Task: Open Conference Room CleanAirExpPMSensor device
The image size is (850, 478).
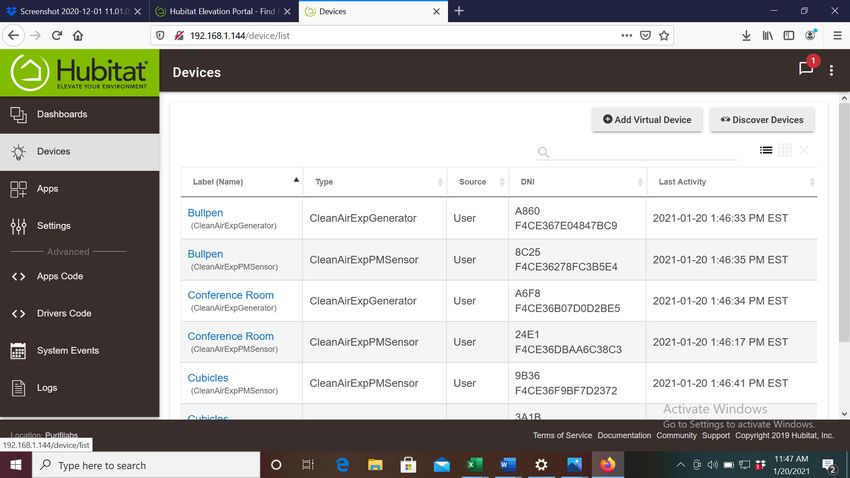Action: pos(230,337)
